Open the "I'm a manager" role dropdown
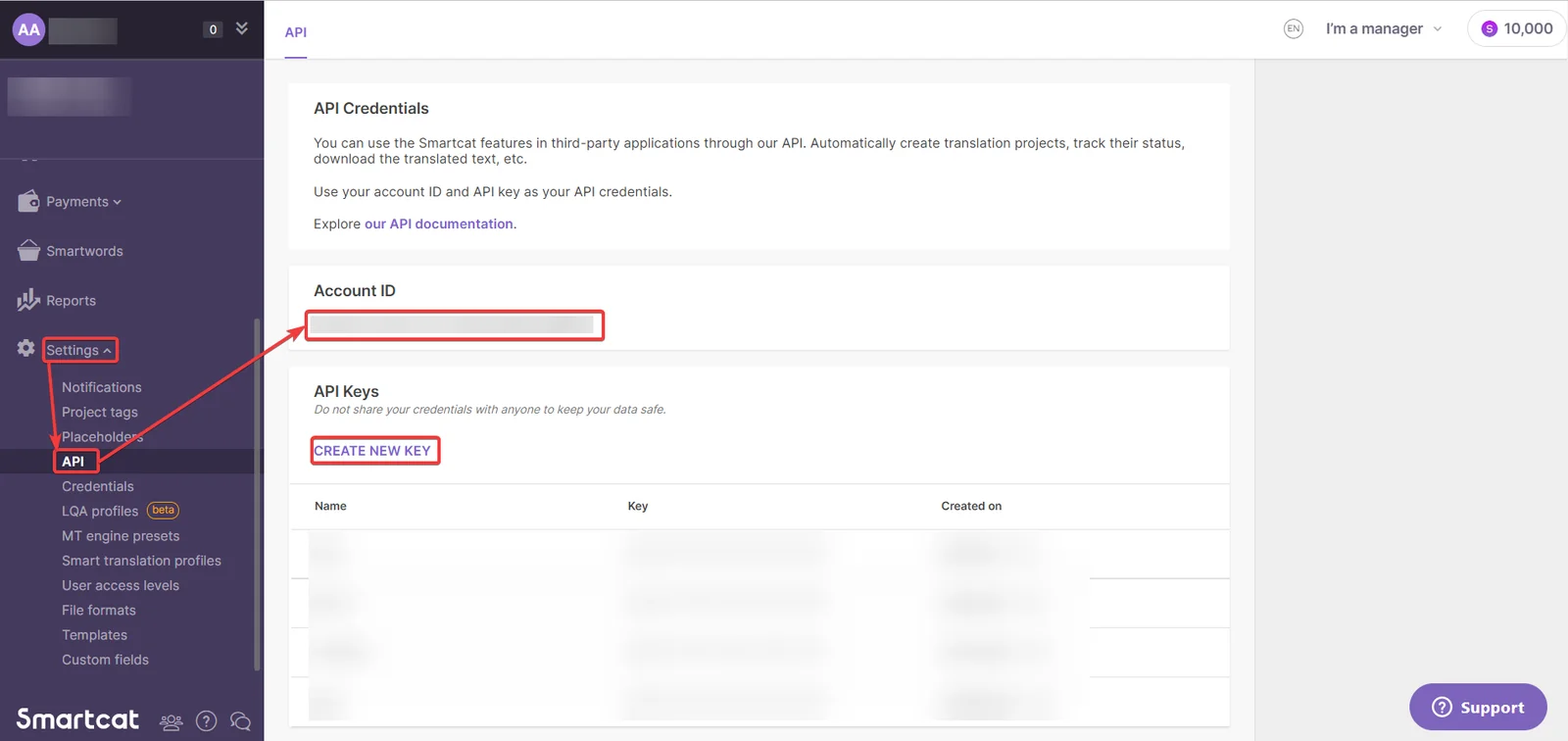The width and height of the screenshot is (1568, 741). click(x=1384, y=28)
